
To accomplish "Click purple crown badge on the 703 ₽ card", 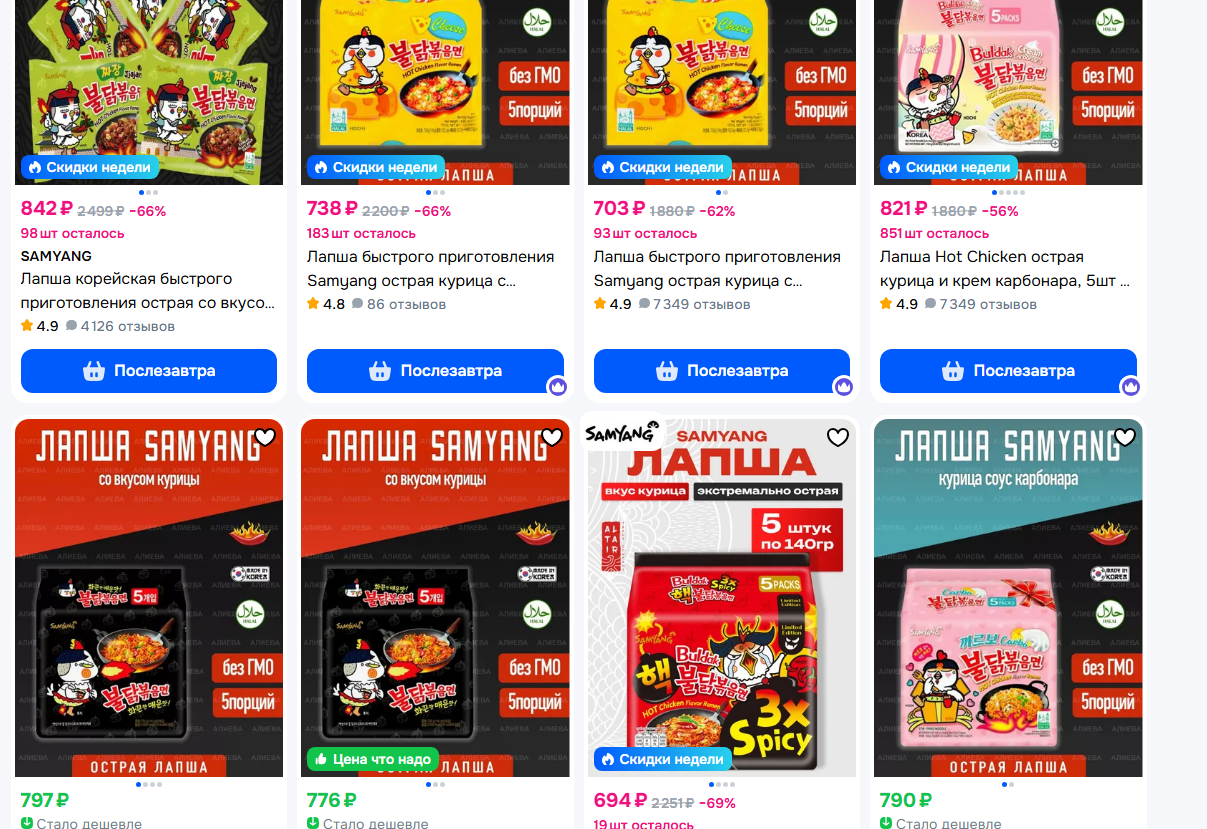I will click(x=844, y=386).
